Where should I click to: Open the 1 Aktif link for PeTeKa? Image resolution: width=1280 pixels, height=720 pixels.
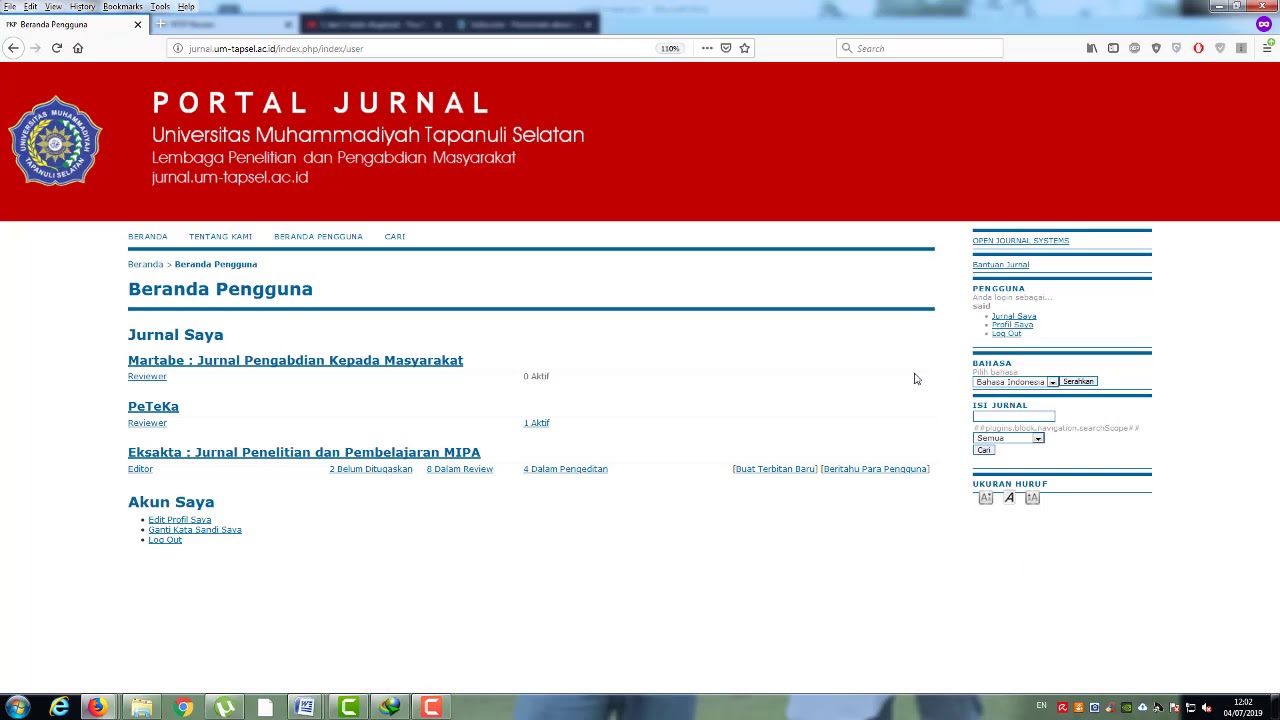point(536,423)
